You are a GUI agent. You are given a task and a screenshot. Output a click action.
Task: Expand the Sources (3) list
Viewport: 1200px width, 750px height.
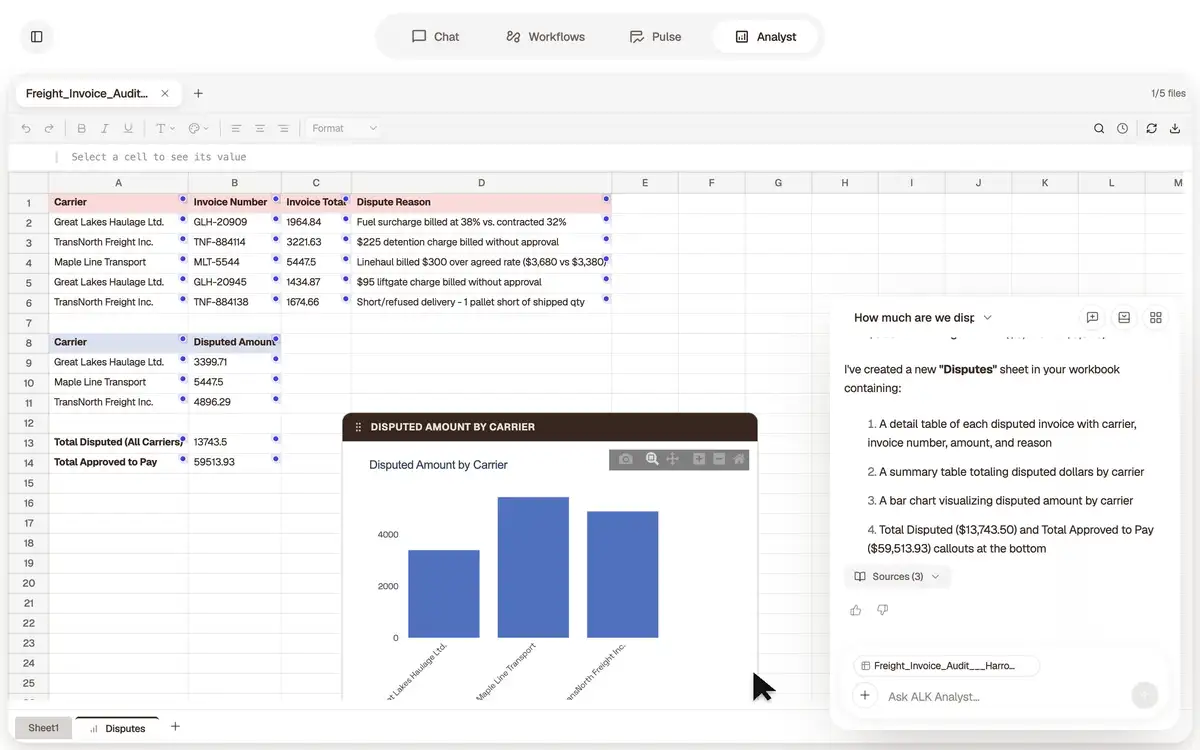(897, 577)
